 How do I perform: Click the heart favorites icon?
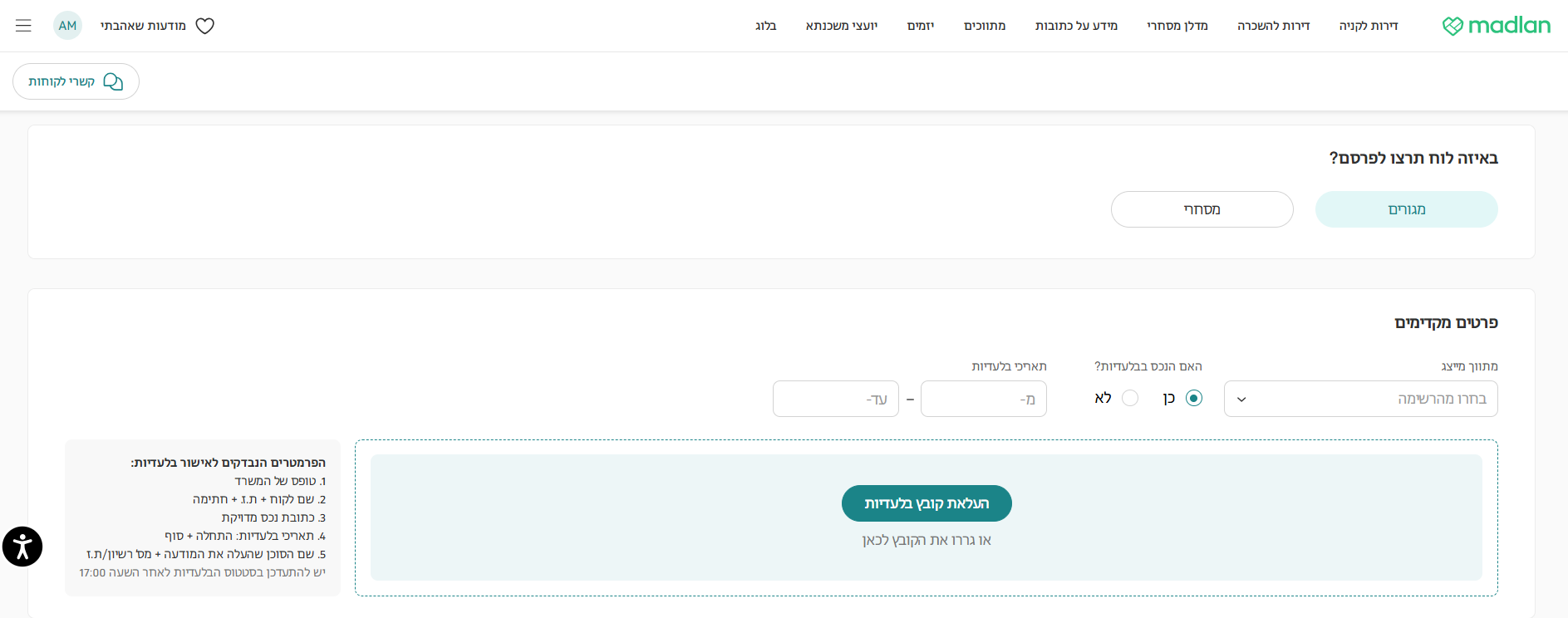point(204,26)
